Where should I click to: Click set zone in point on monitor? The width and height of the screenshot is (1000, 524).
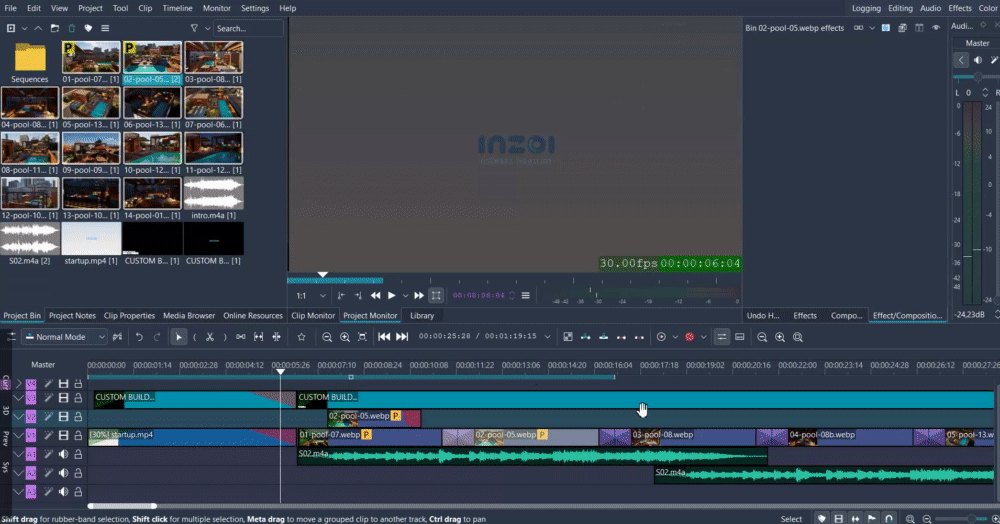point(341,295)
